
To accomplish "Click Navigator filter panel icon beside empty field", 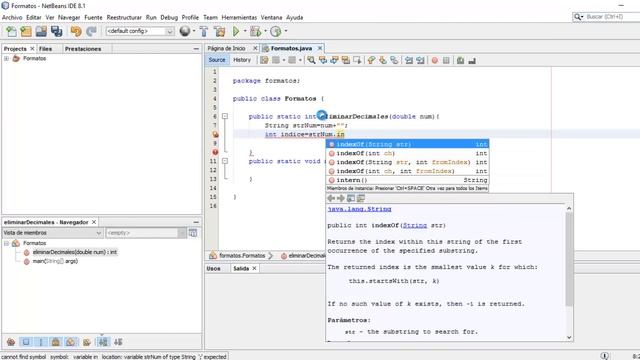I will click(x=193, y=233).
